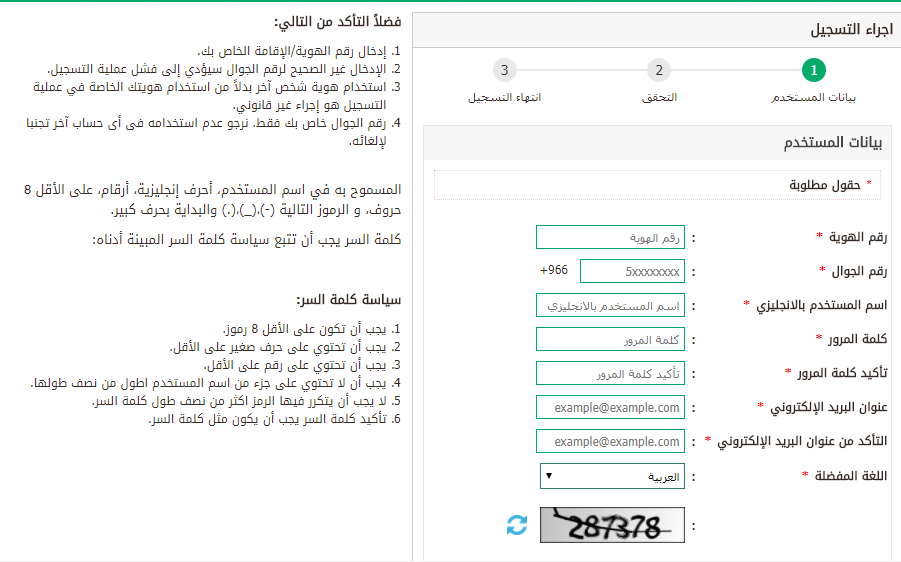
Task: Click the فضلاً التأكد من التالي heading
Action: (x=337, y=22)
